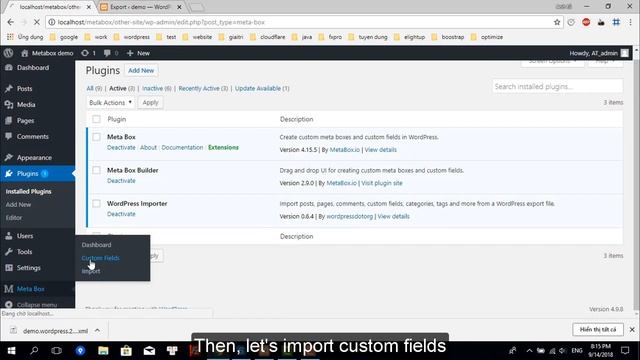Filter plugins by Inactive
The width and height of the screenshot is (640, 360).
pyautogui.click(x=153, y=88)
